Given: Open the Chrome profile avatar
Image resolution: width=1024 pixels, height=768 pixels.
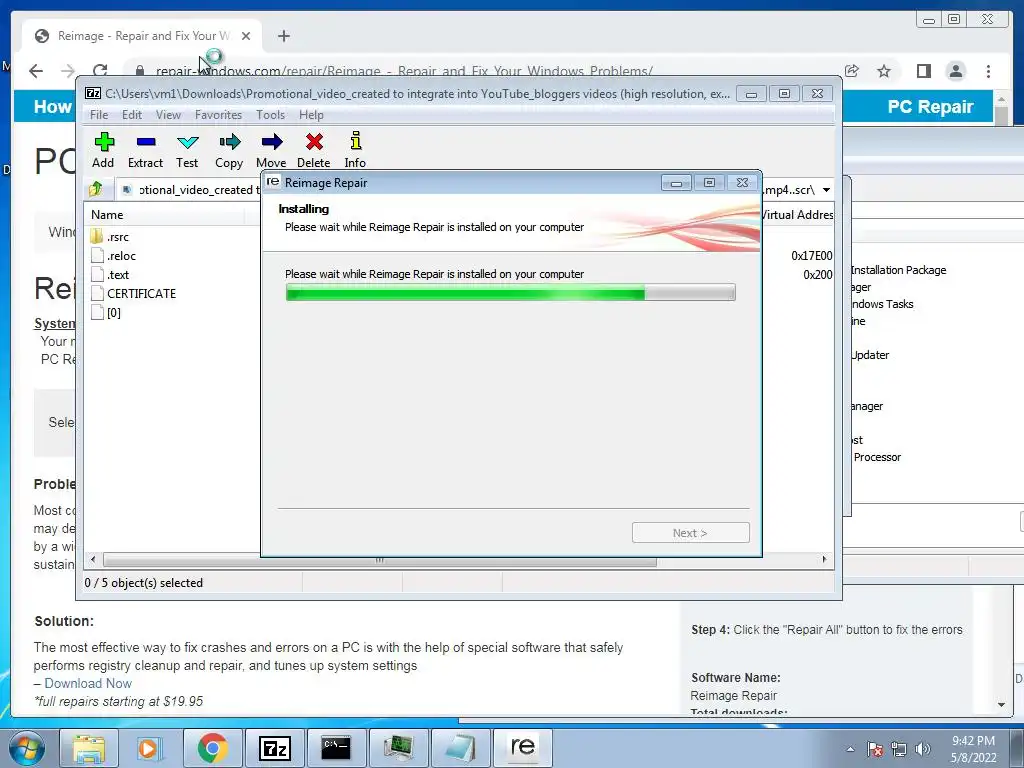Looking at the screenshot, I should (x=956, y=71).
